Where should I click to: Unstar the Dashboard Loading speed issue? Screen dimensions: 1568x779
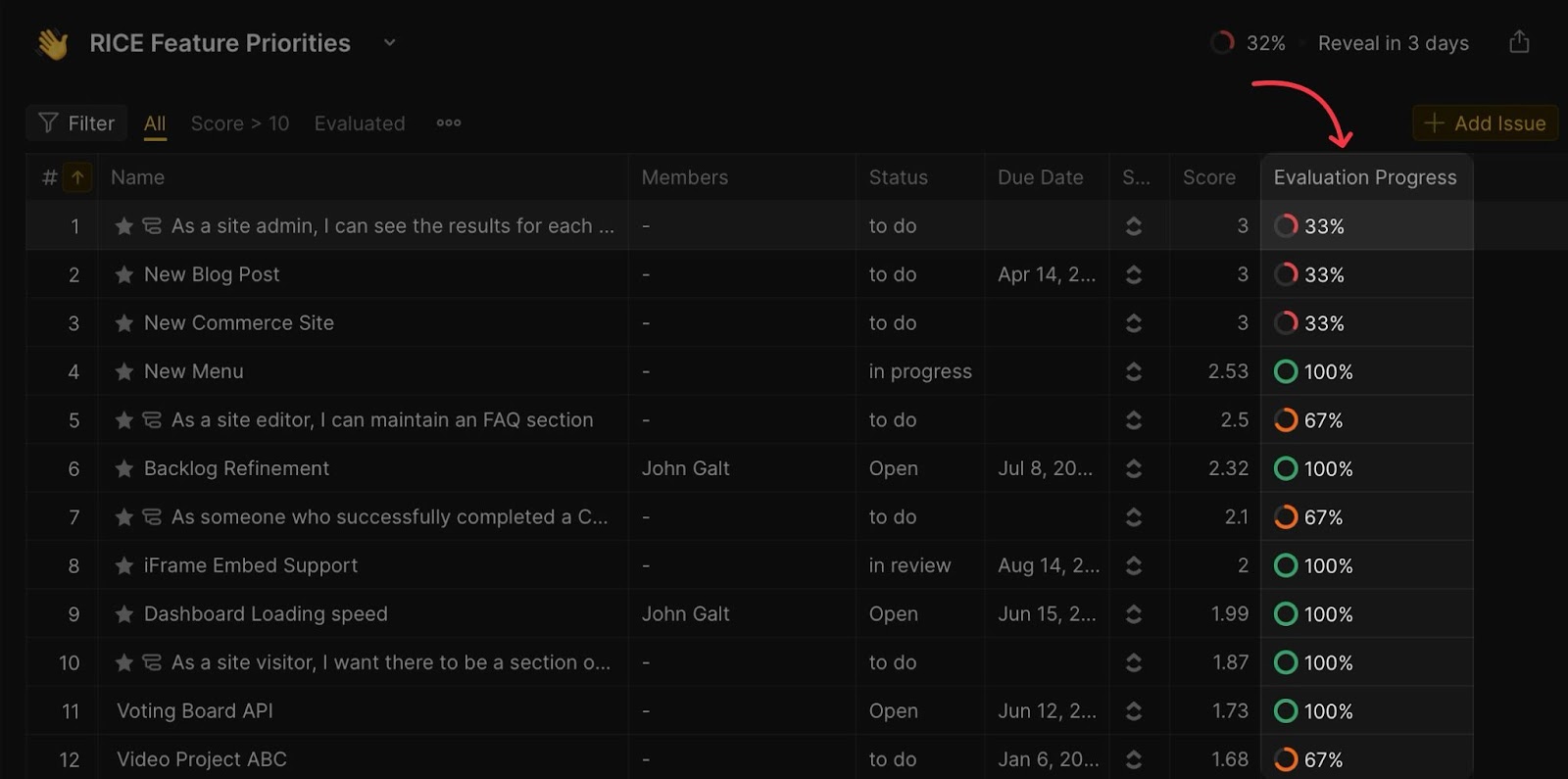(x=124, y=614)
